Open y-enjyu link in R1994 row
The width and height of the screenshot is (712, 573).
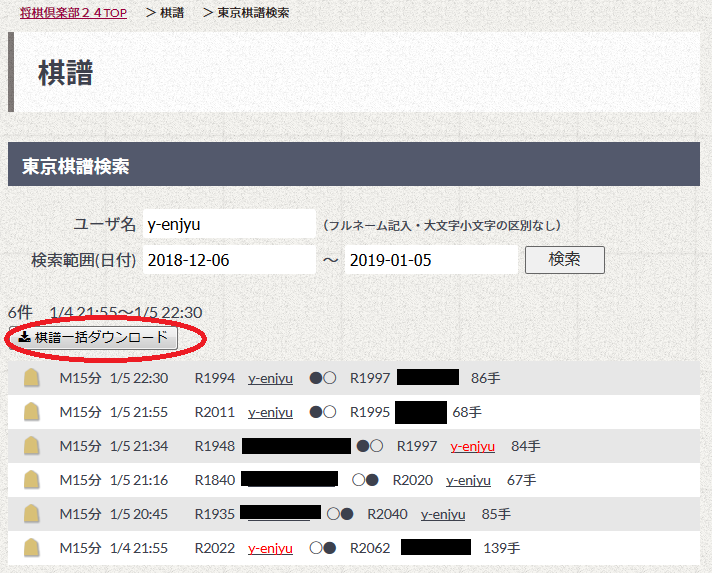270,378
